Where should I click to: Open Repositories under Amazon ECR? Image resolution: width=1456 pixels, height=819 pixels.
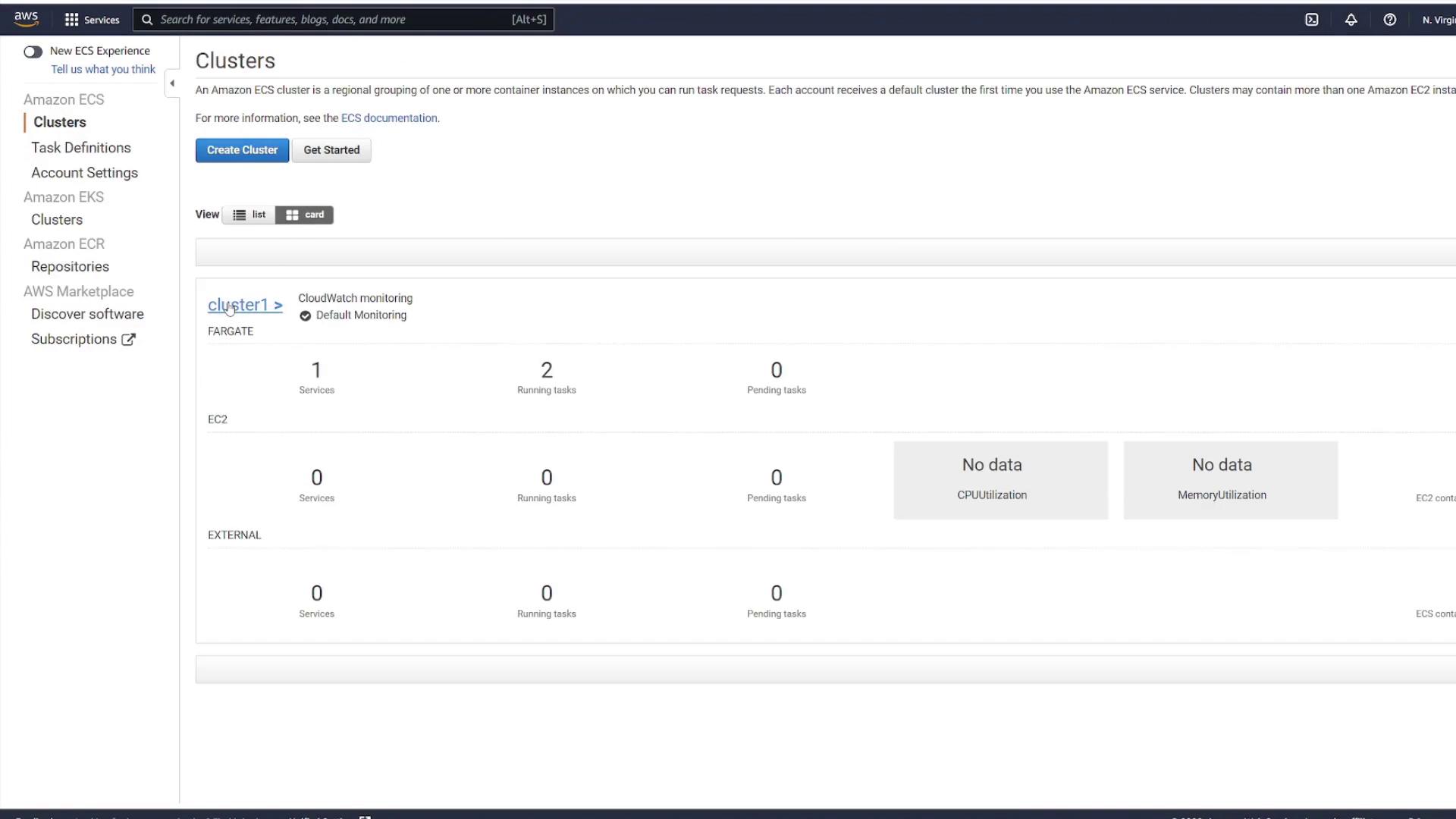[x=71, y=267]
